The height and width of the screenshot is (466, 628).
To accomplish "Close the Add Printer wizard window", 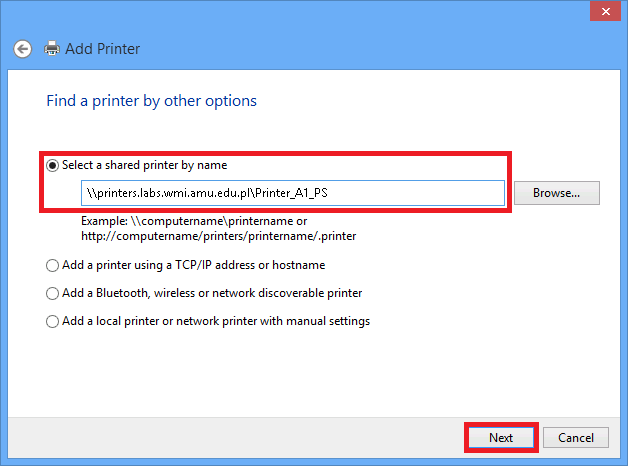I will coord(606,11).
